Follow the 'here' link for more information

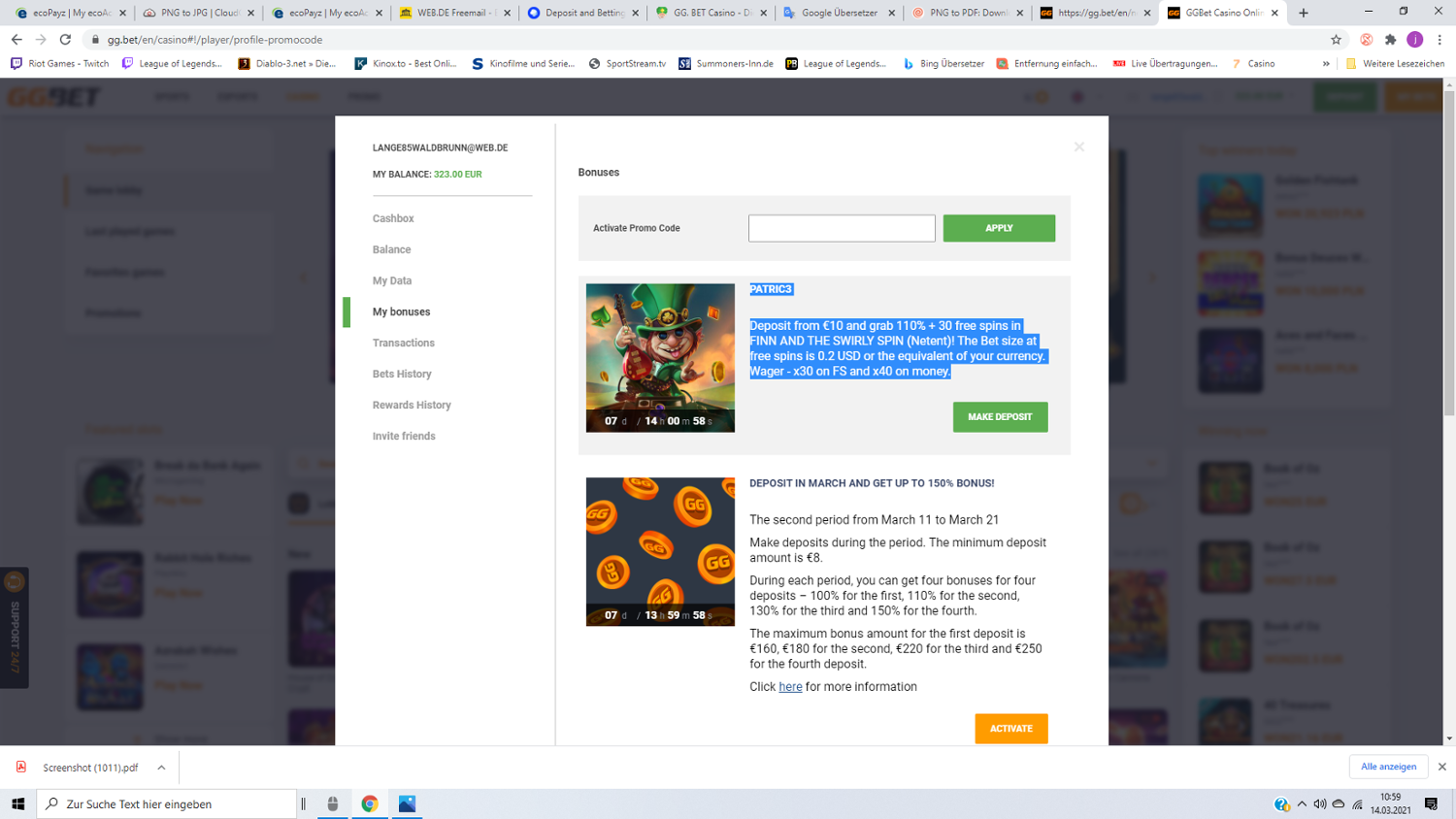point(790,687)
